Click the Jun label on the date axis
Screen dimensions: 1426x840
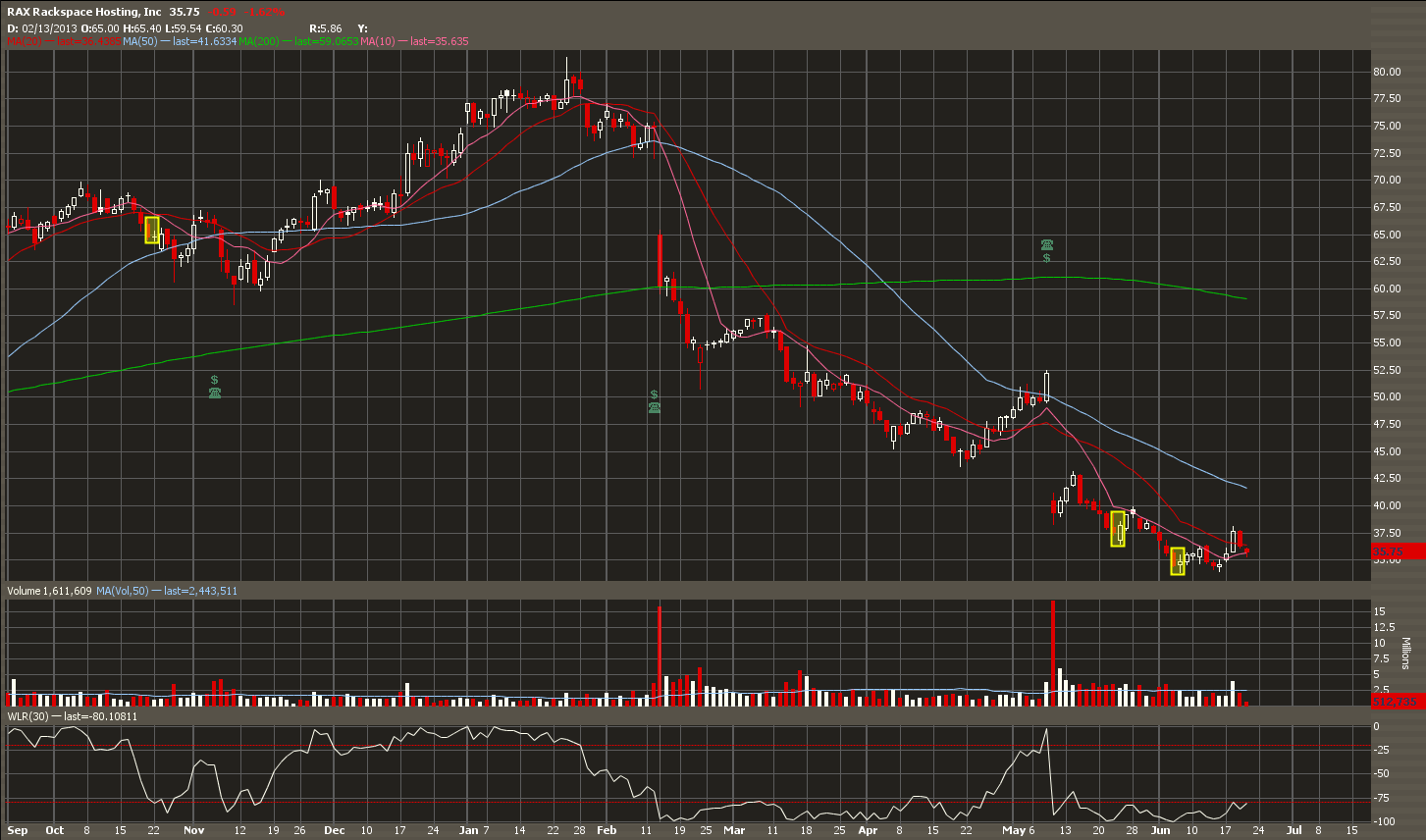(x=1161, y=830)
